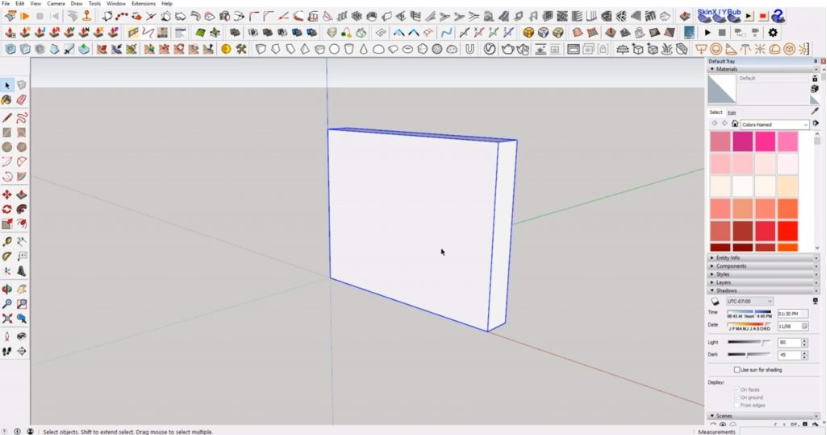Select the Scale tool

point(7,224)
